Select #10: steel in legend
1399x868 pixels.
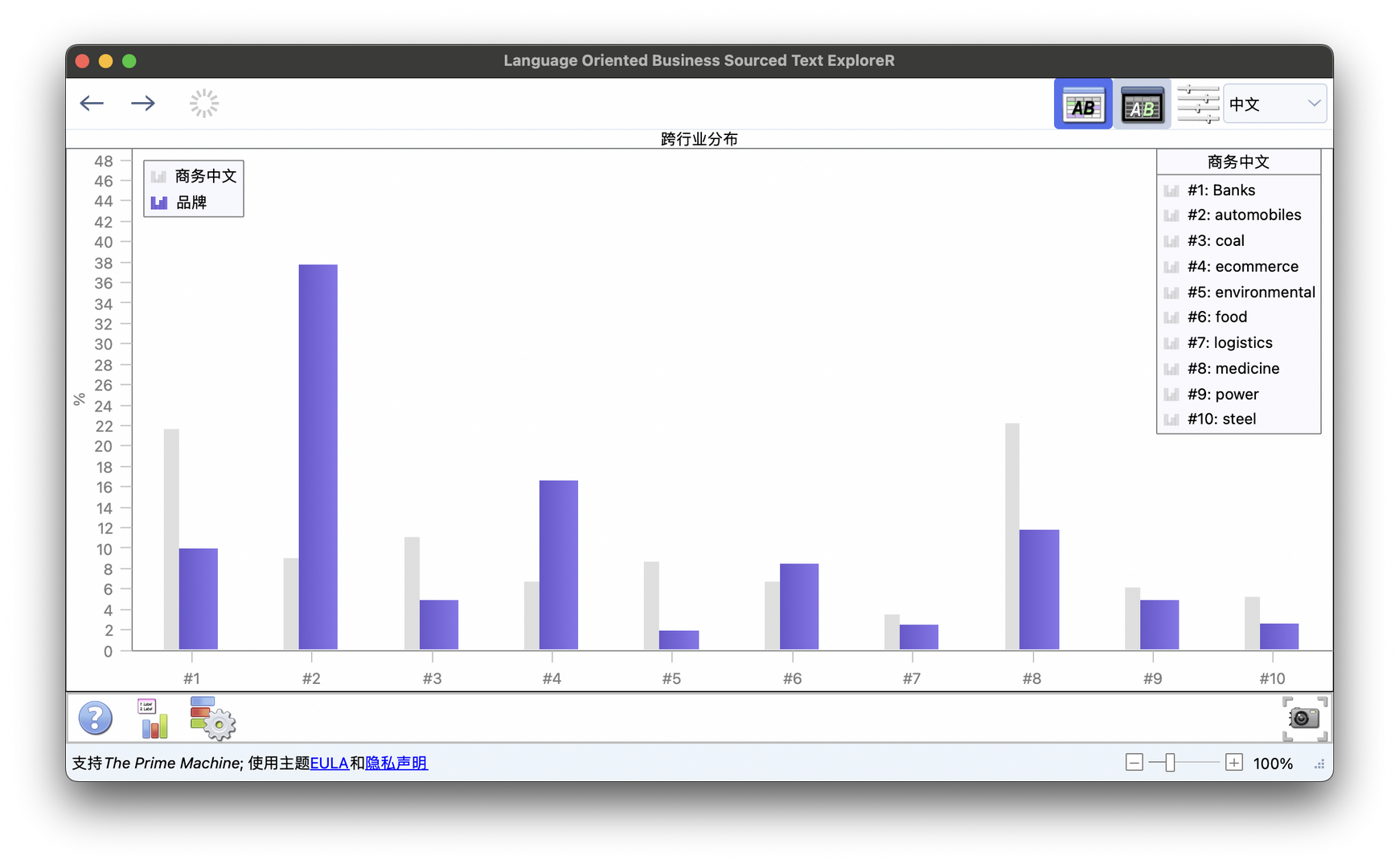tap(1210, 419)
